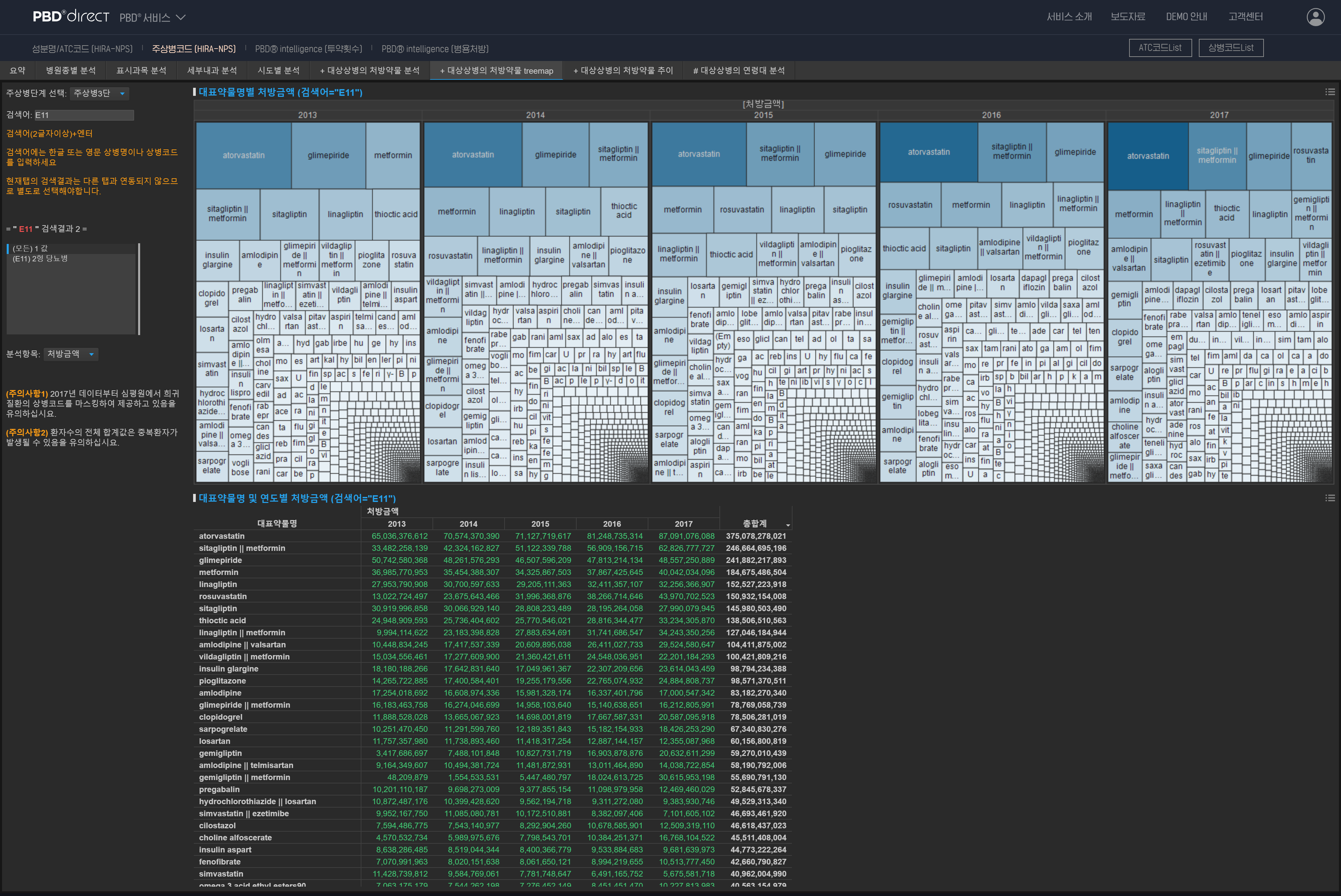
Task: Open the 주상병3단 level dropdown
Action: coord(100,93)
